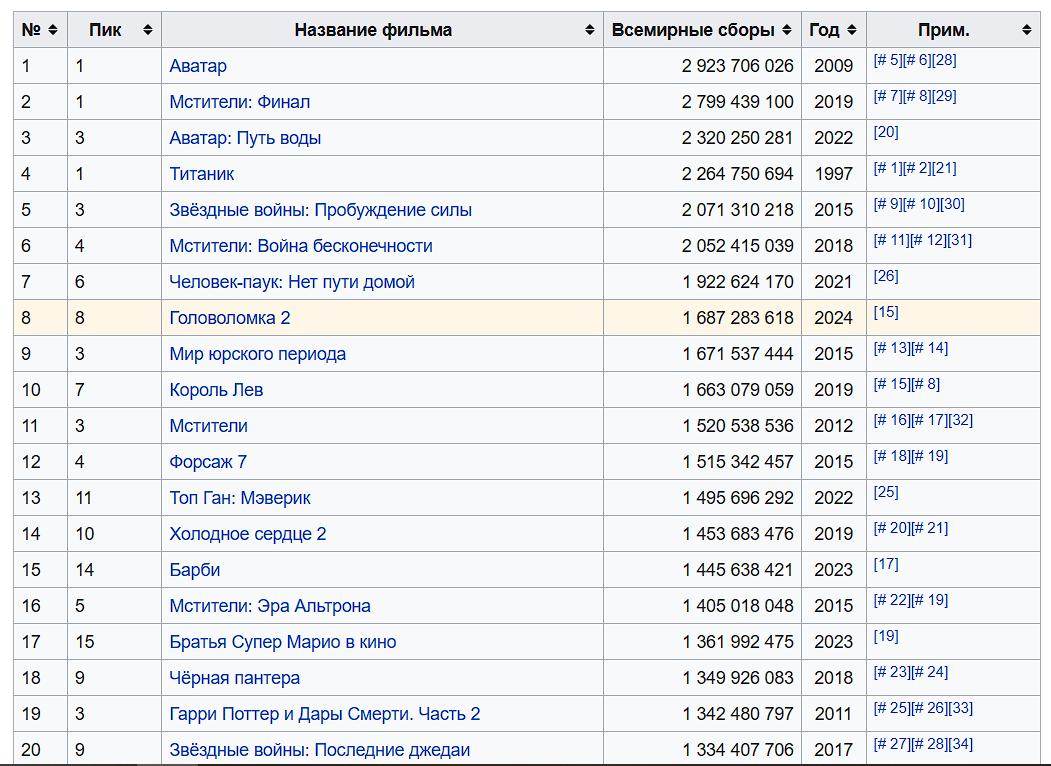Open Мир юрского периода link
This screenshot has width=1051, height=766.
click(x=257, y=354)
